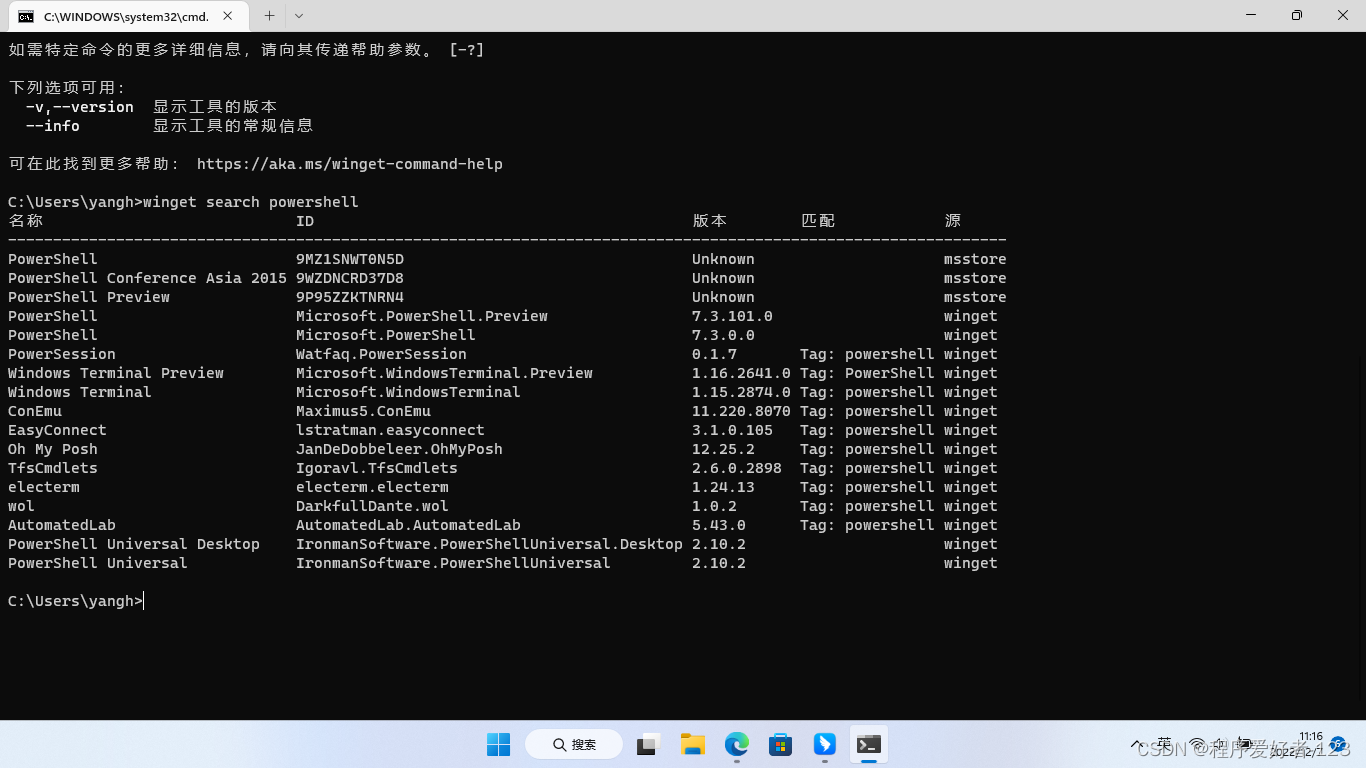Click the cmd icon on the terminal tab
Screen dimensions: 1366x768
point(26,16)
